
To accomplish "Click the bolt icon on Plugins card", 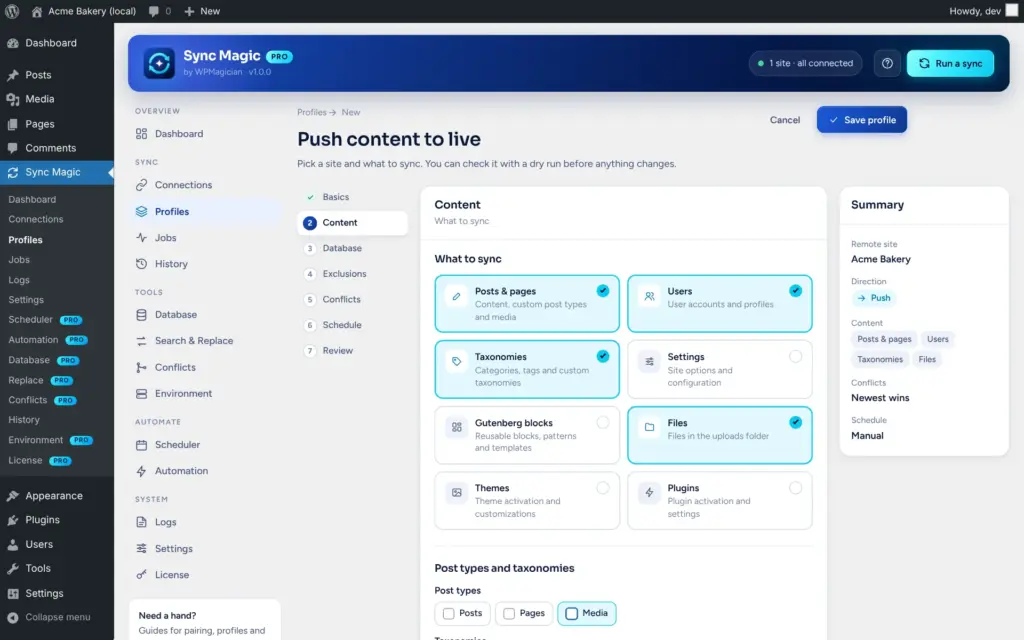I will coord(649,492).
